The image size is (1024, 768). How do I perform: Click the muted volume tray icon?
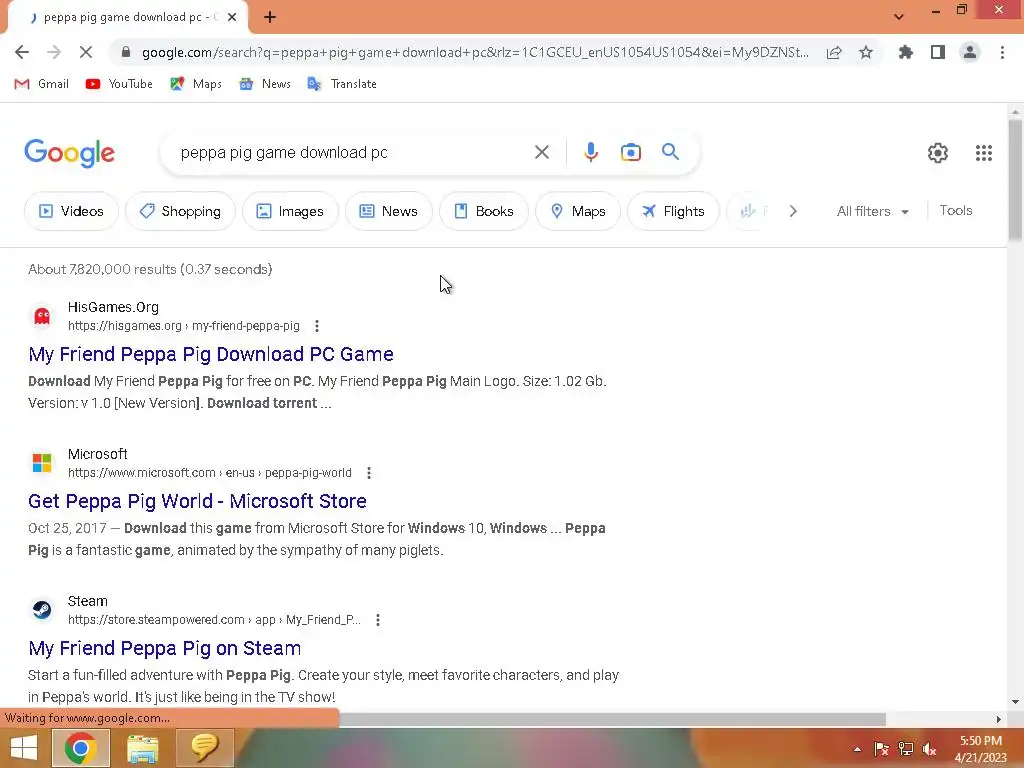click(929, 749)
